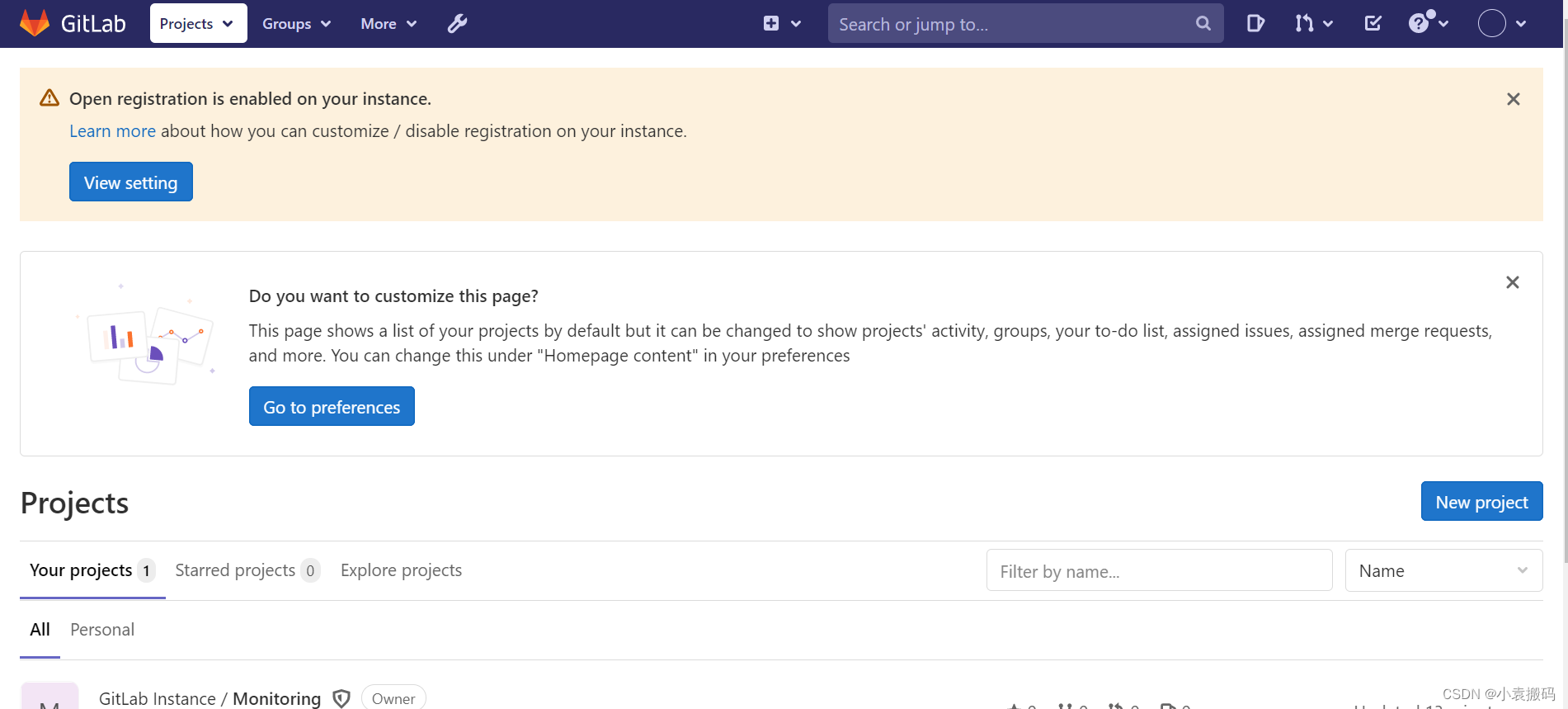Screen dimensions: 1568x709
Task: Click the GitLab fox logo
Action: point(35,23)
